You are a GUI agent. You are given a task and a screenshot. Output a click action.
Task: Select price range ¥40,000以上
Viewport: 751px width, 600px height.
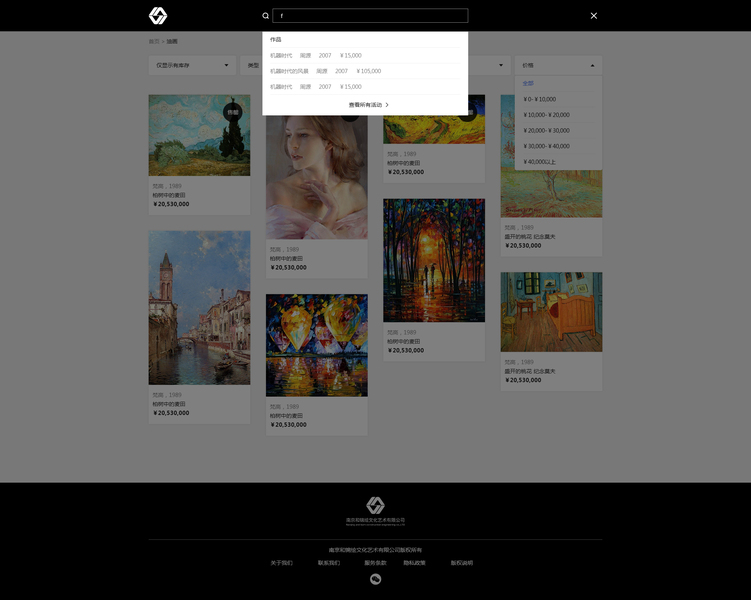(x=539, y=162)
